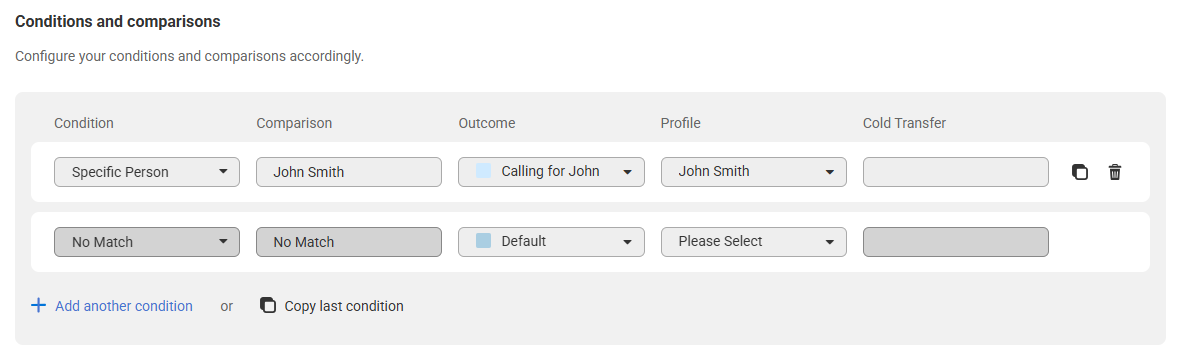Viewport: 1177px width, 362px height.
Task: Click the copy icon beside Copy last condition
Action: click(x=268, y=306)
